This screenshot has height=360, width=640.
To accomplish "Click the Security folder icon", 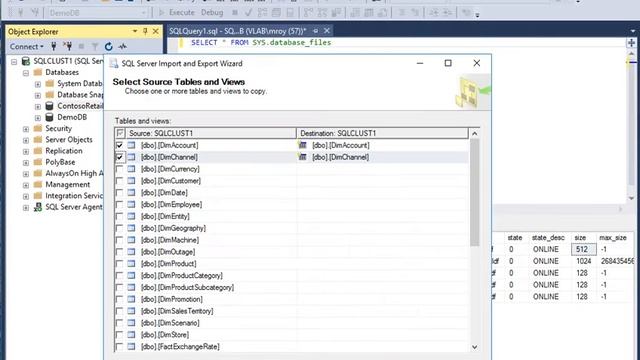I will coord(38,128).
